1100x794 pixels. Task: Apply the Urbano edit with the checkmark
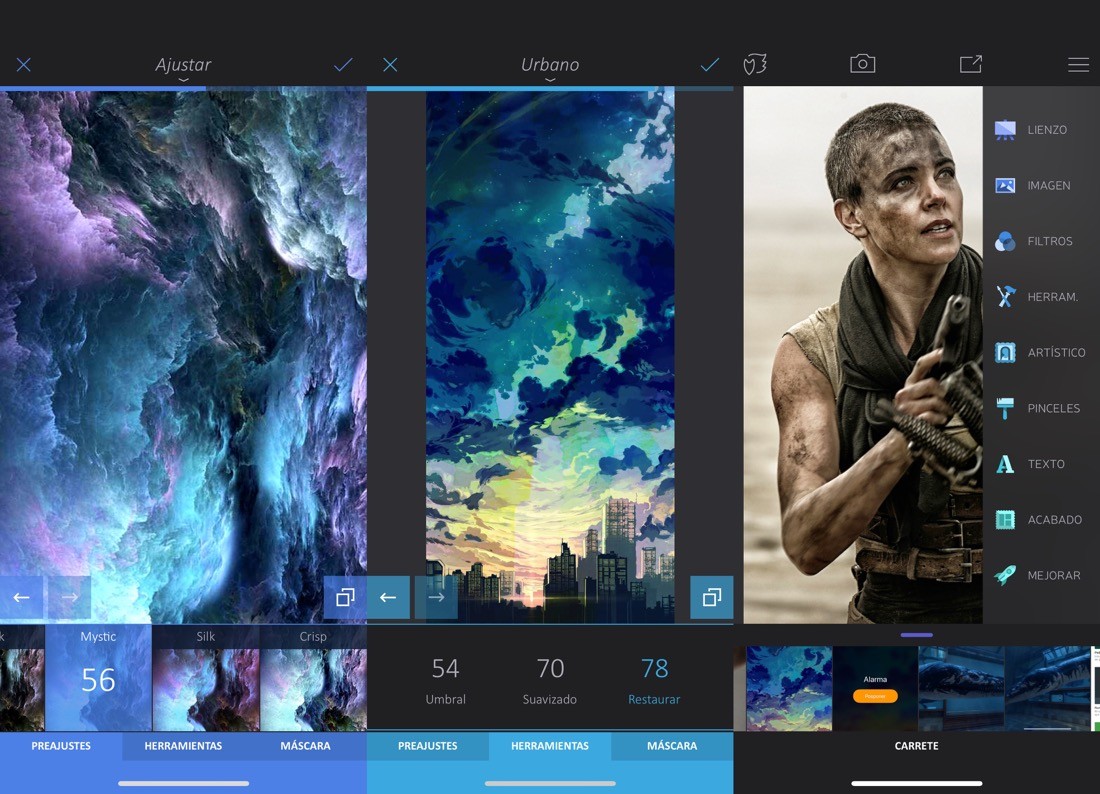(x=710, y=65)
